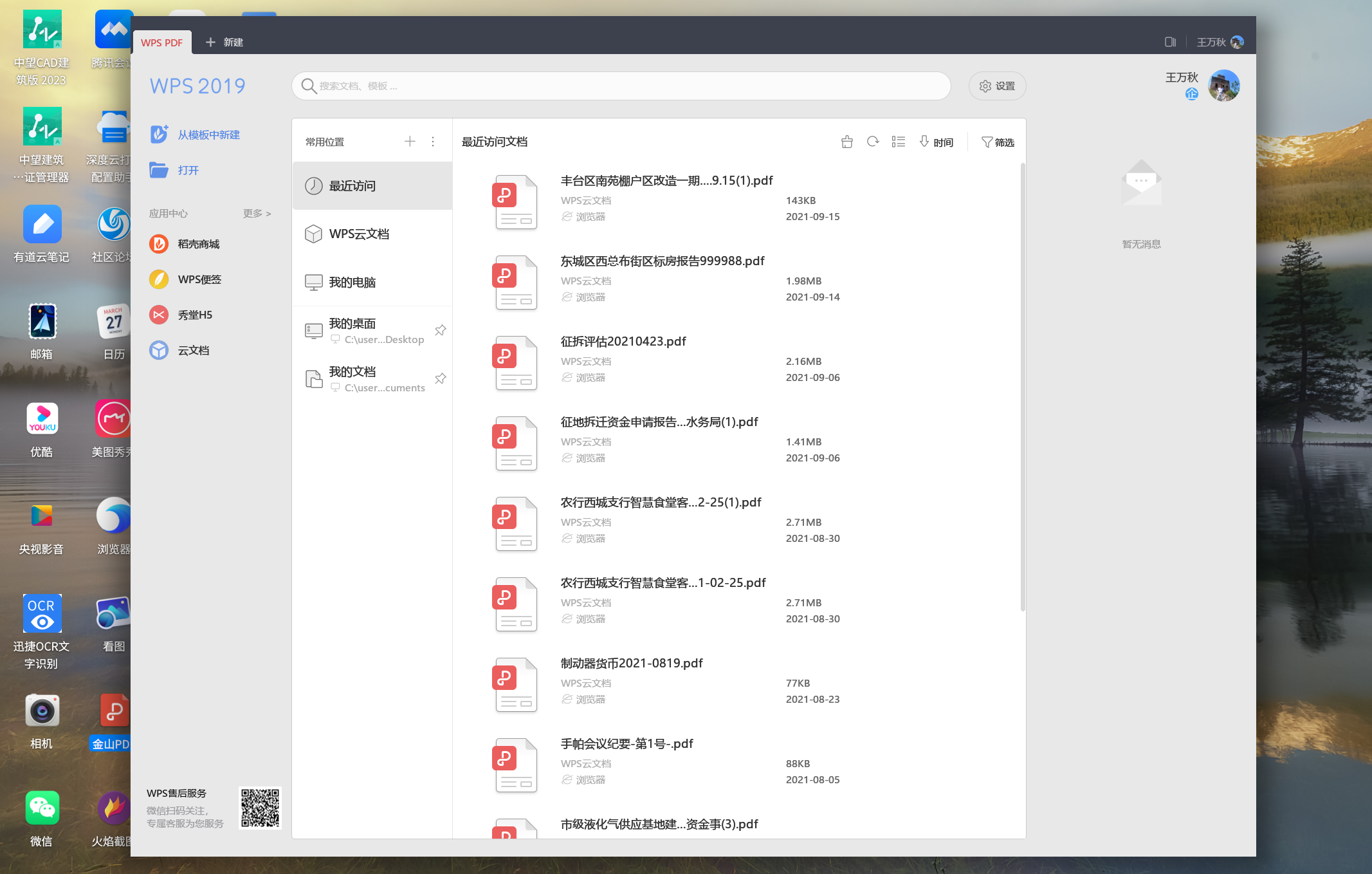Open the 设置 settings button
Image resolution: width=1372 pixels, height=874 pixels.
(x=997, y=86)
